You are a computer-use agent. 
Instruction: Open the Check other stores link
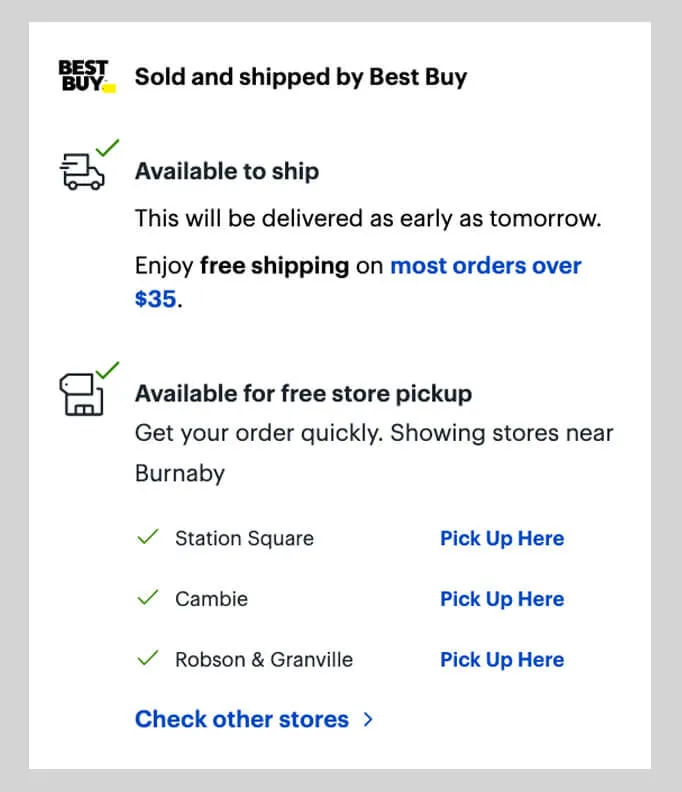click(x=241, y=719)
